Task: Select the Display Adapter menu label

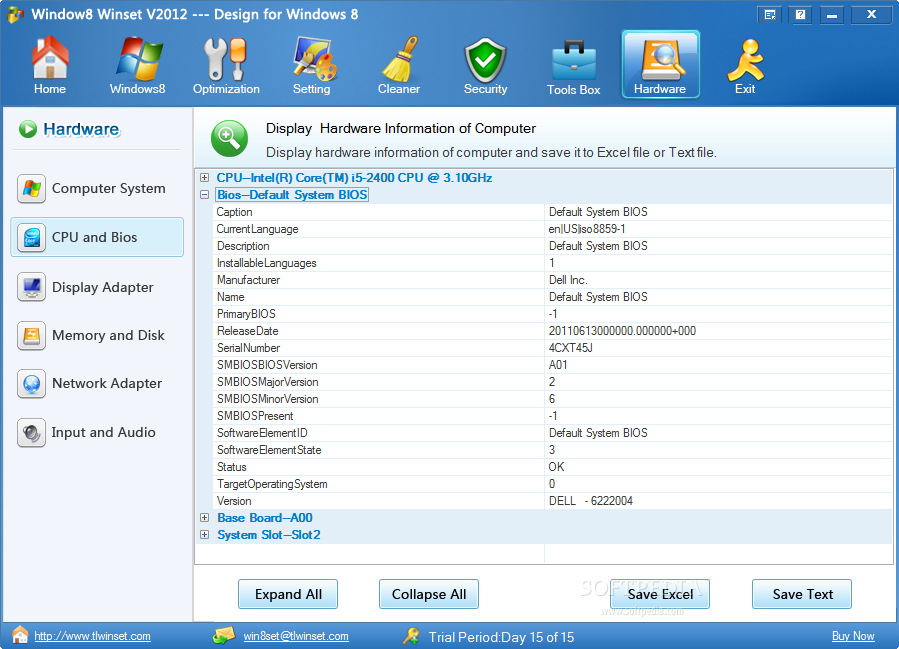Action: click(103, 287)
